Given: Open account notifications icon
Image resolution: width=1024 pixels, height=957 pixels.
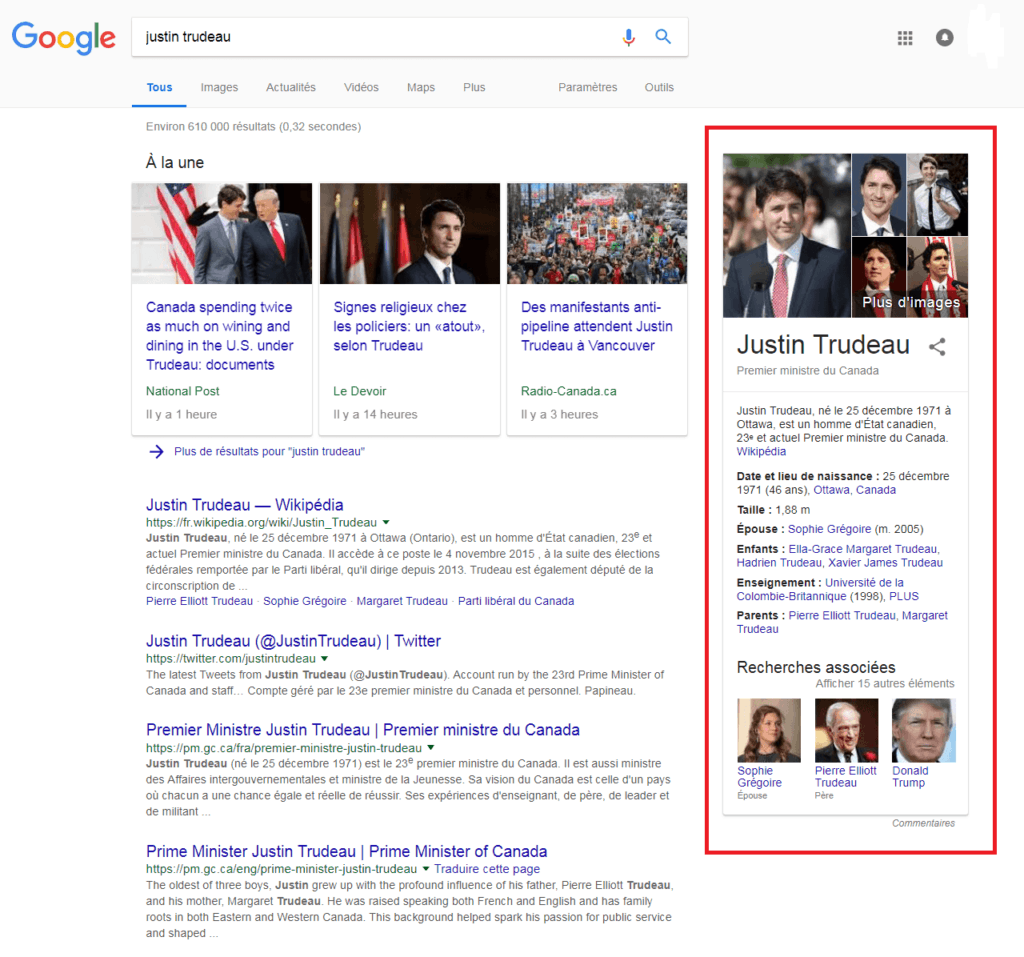Looking at the screenshot, I should [944, 38].
